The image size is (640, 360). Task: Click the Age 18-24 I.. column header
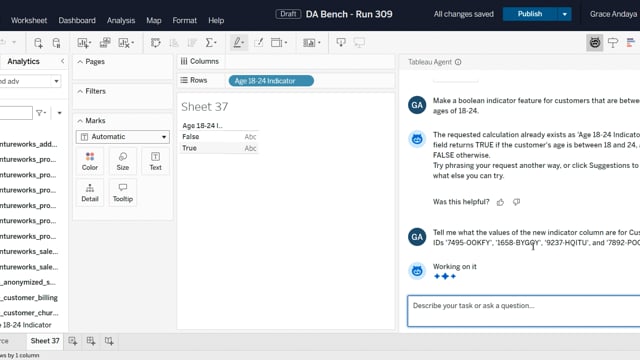tap(202, 125)
